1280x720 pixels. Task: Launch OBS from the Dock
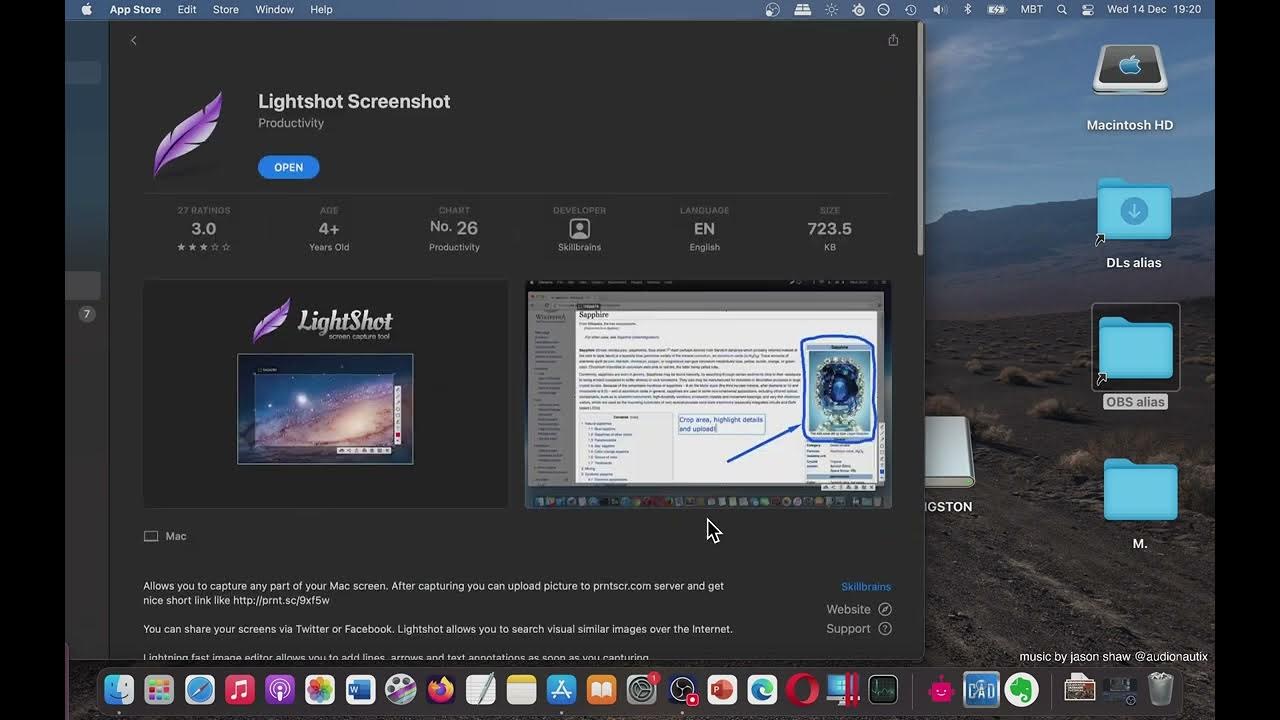pos(682,689)
